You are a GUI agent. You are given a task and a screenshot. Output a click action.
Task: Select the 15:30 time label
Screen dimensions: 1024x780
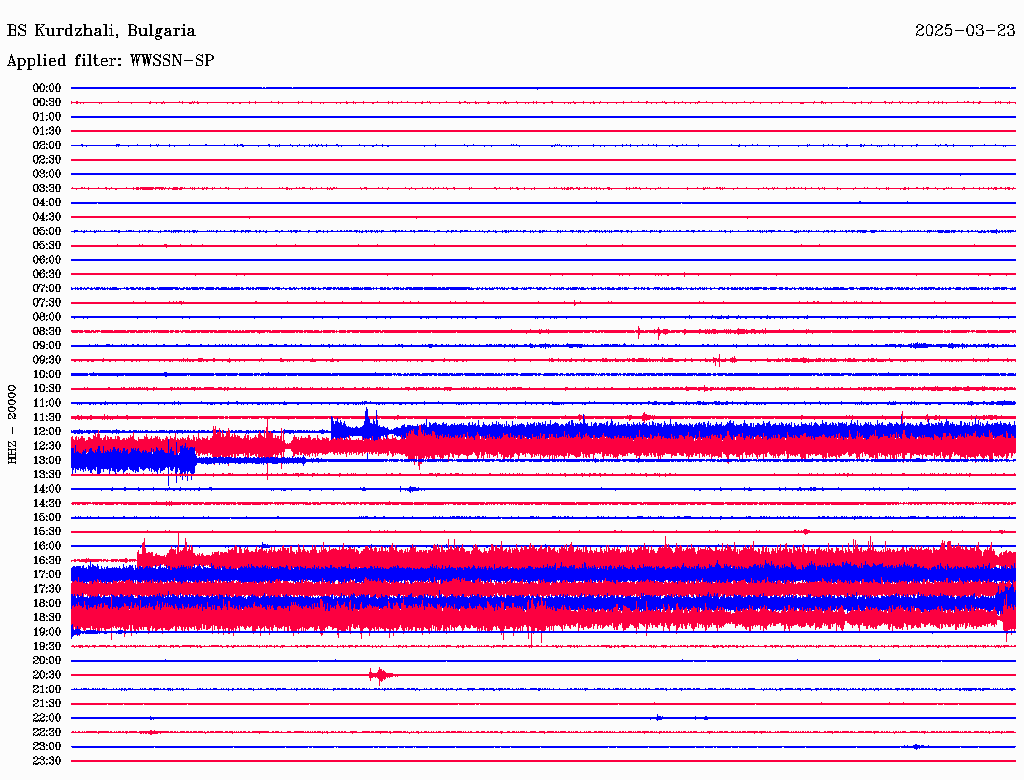click(47, 532)
